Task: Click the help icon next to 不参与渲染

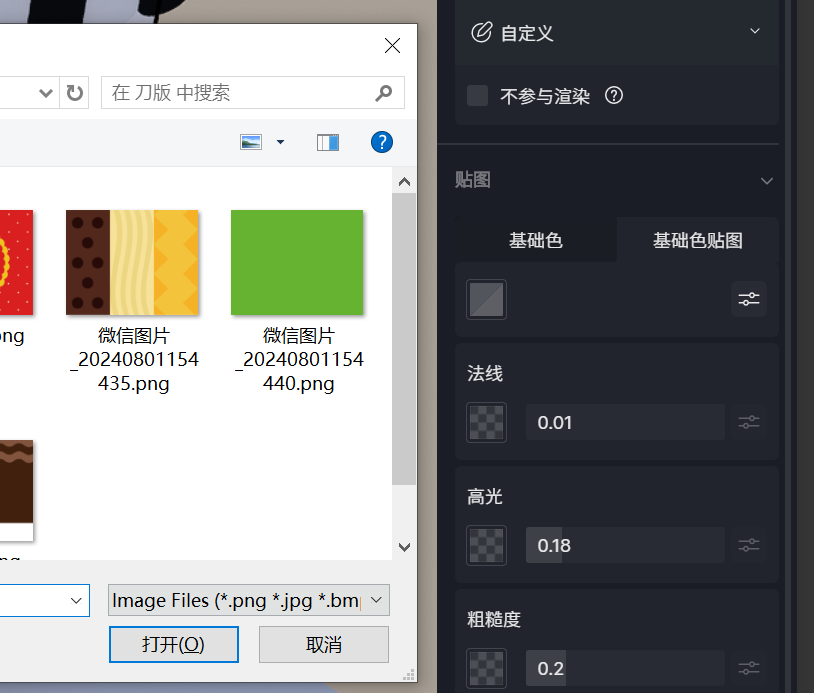Action: coord(614,96)
